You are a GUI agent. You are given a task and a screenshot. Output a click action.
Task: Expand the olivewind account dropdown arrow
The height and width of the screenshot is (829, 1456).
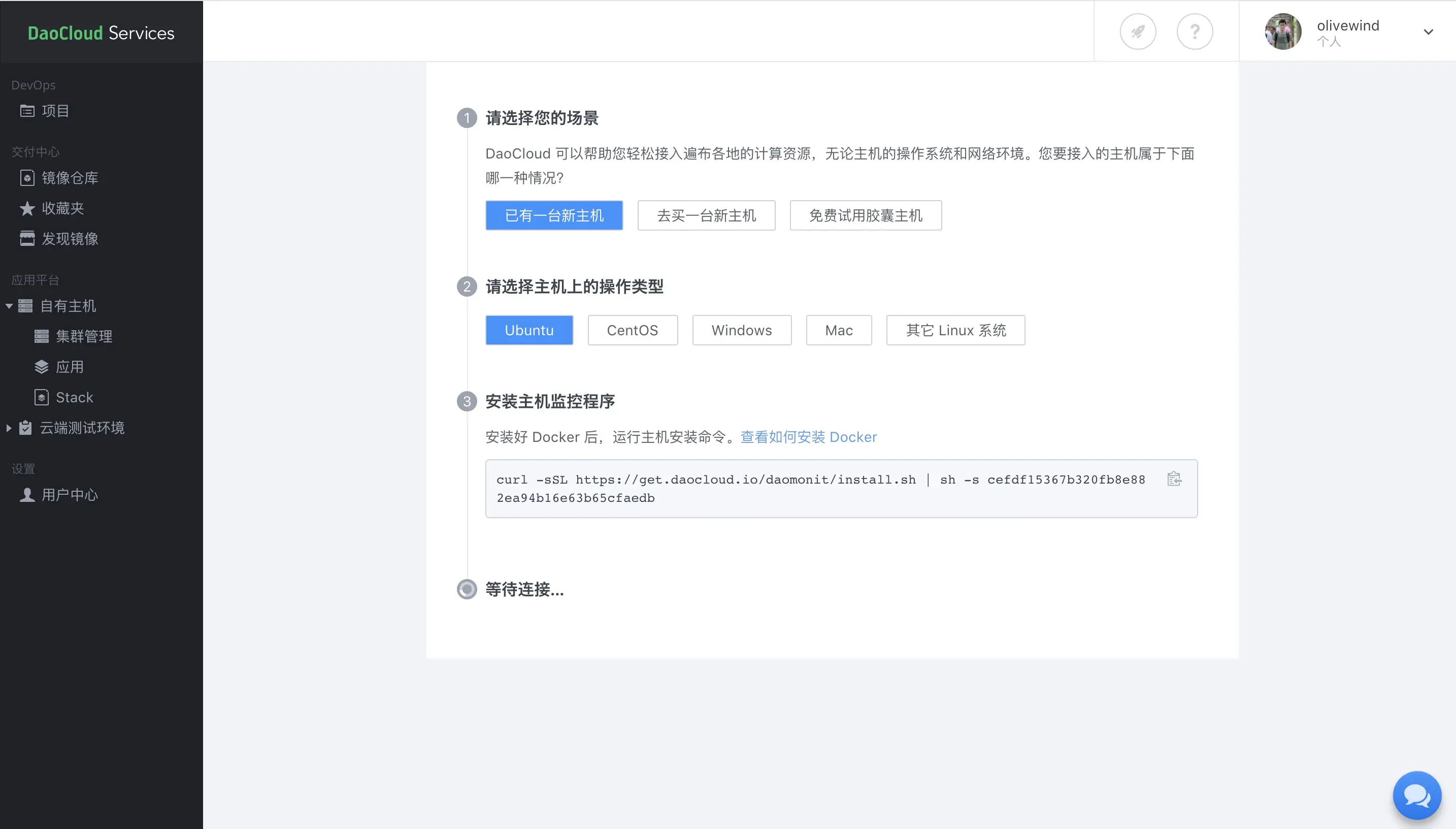click(x=1428, y=32)
